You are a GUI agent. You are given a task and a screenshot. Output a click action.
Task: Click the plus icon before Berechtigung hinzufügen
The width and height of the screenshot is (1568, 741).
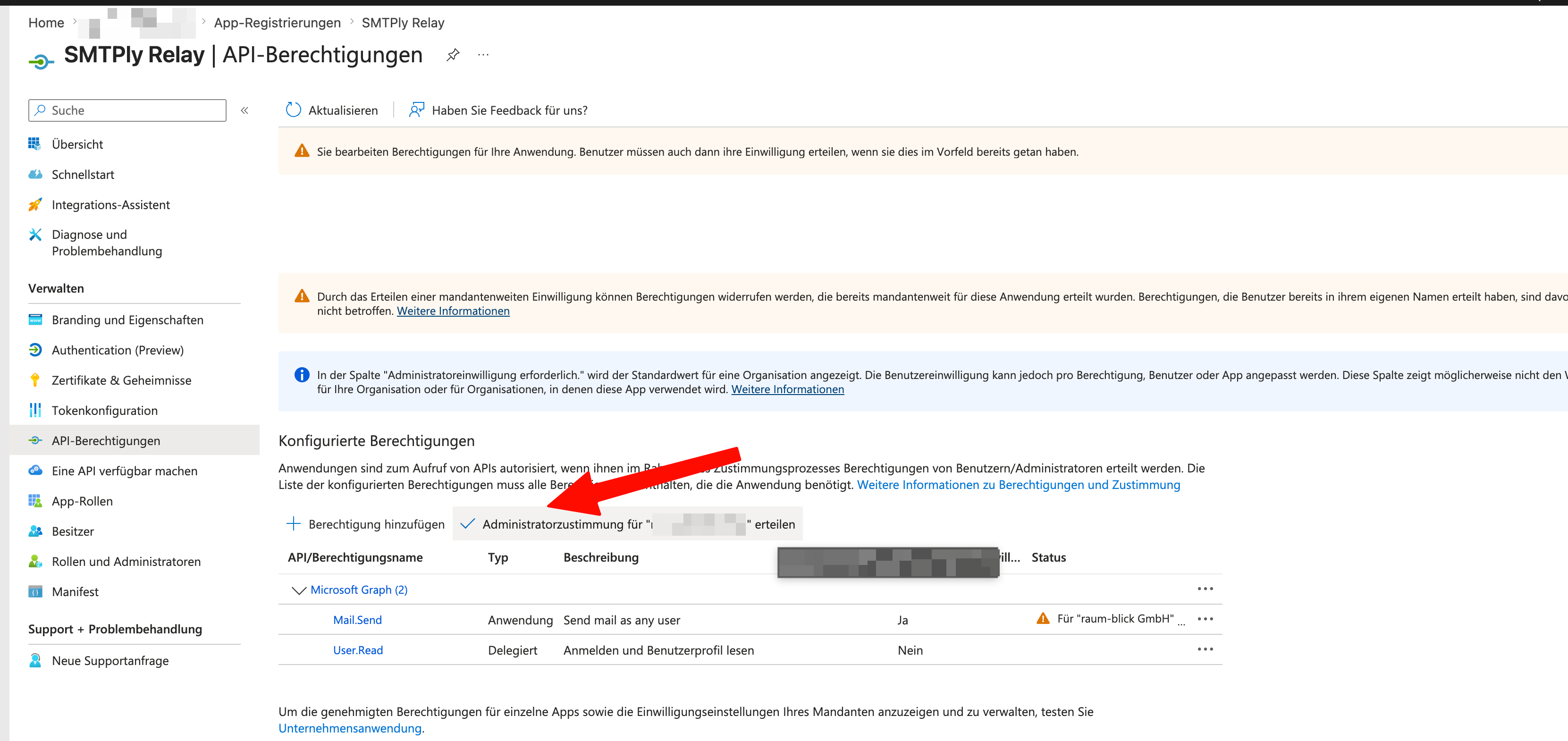click(x=294, y=523)
